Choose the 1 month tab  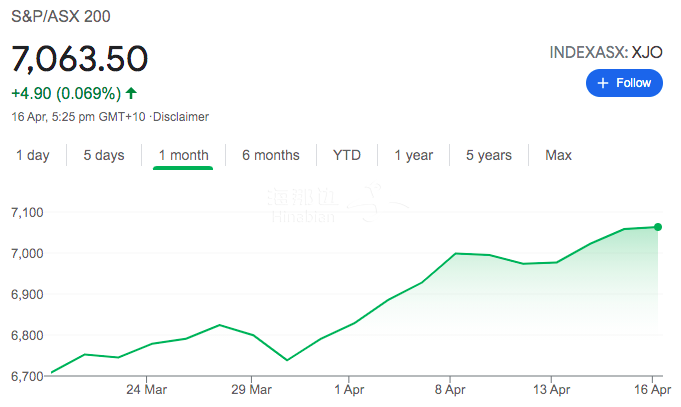coord(183,155)
